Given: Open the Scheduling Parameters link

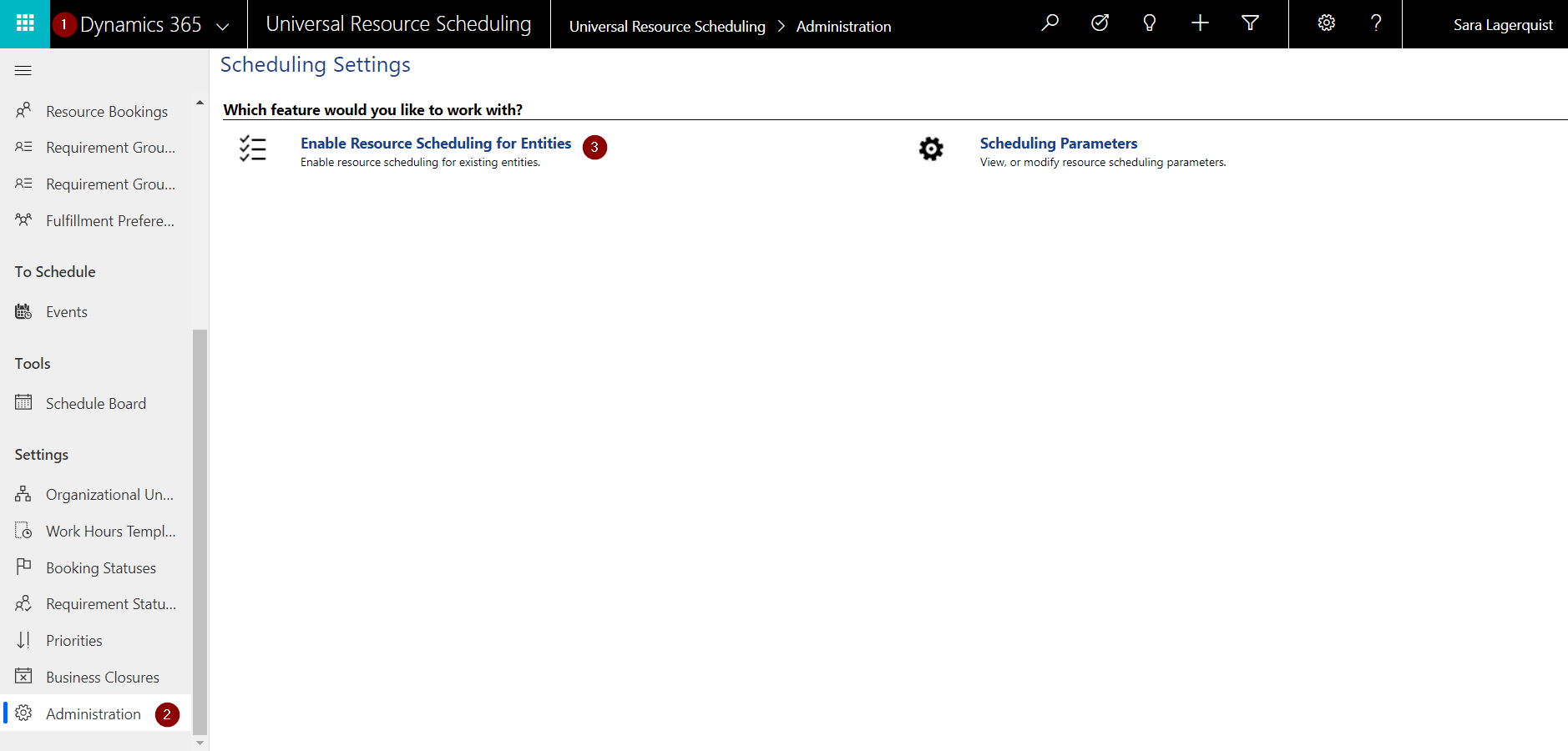Looking at the screenshot, I should 1058,144.
